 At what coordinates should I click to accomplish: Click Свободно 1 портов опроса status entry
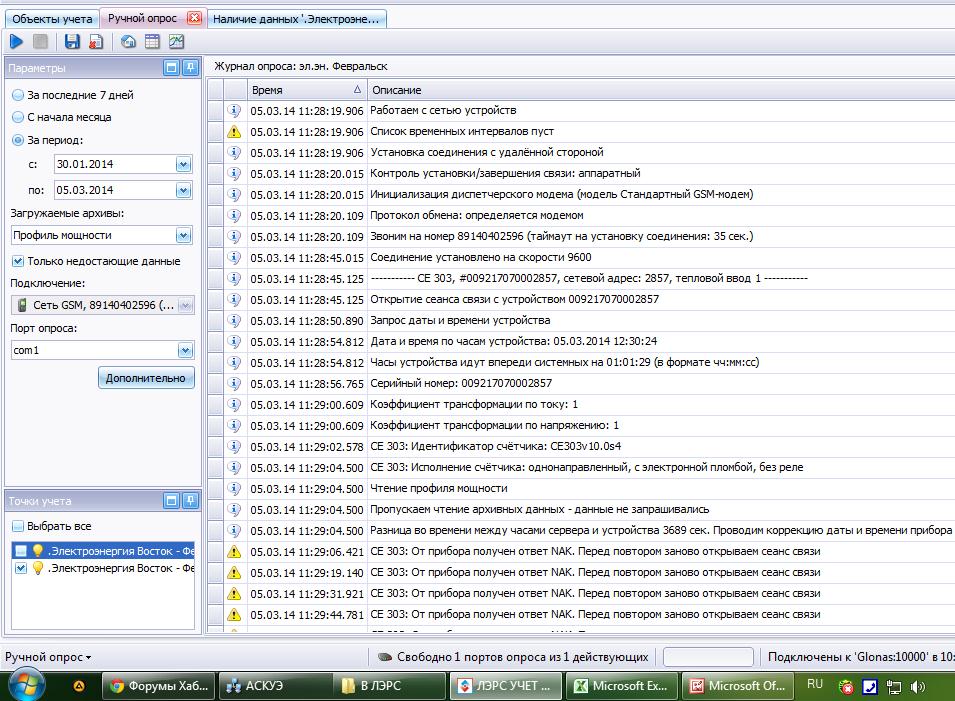[513, 657]
